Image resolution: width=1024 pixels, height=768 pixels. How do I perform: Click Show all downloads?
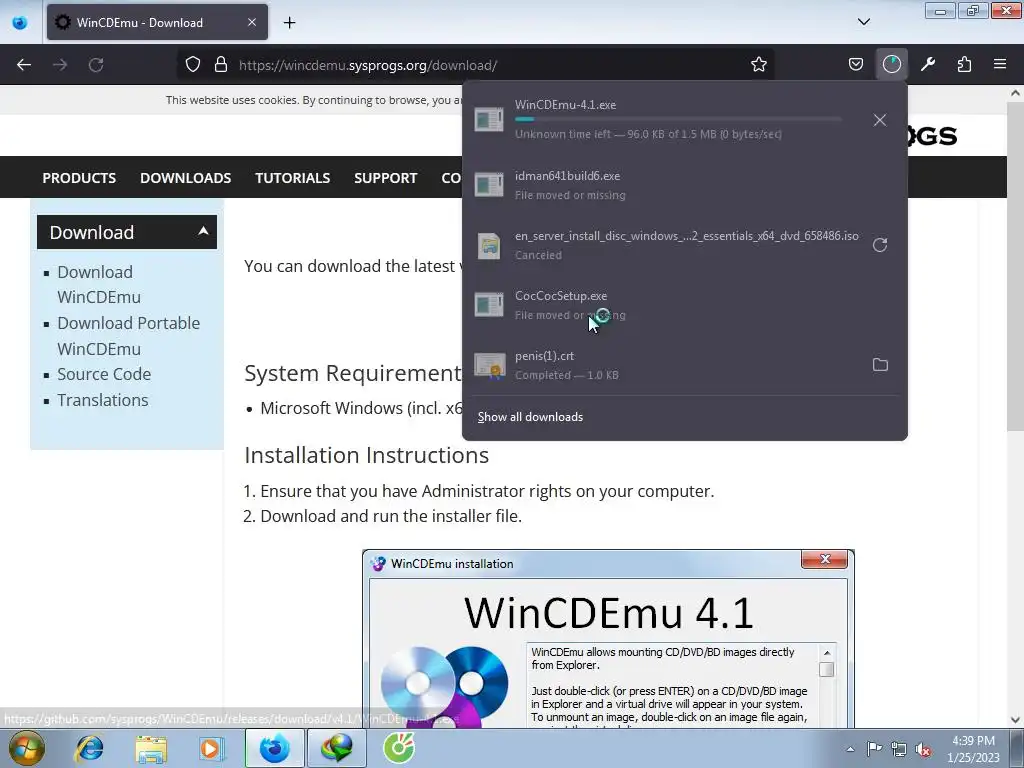click(x=530, y=417)
